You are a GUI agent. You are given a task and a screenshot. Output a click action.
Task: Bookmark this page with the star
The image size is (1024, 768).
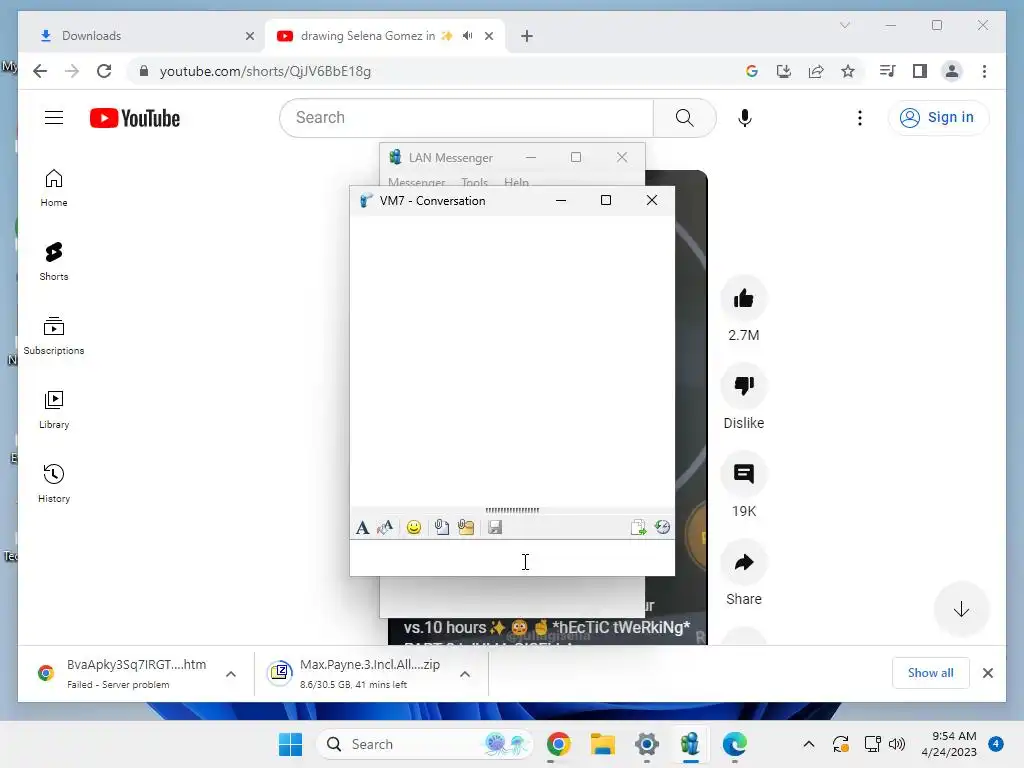tap(848, 71)
